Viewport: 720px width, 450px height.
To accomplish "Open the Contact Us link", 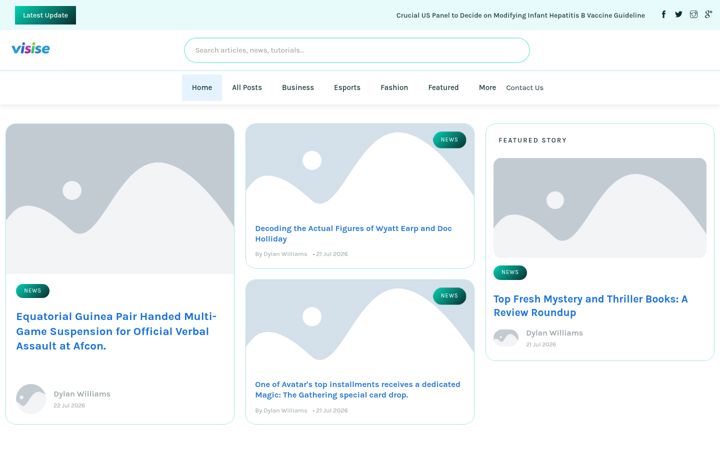I will [525, 88].
